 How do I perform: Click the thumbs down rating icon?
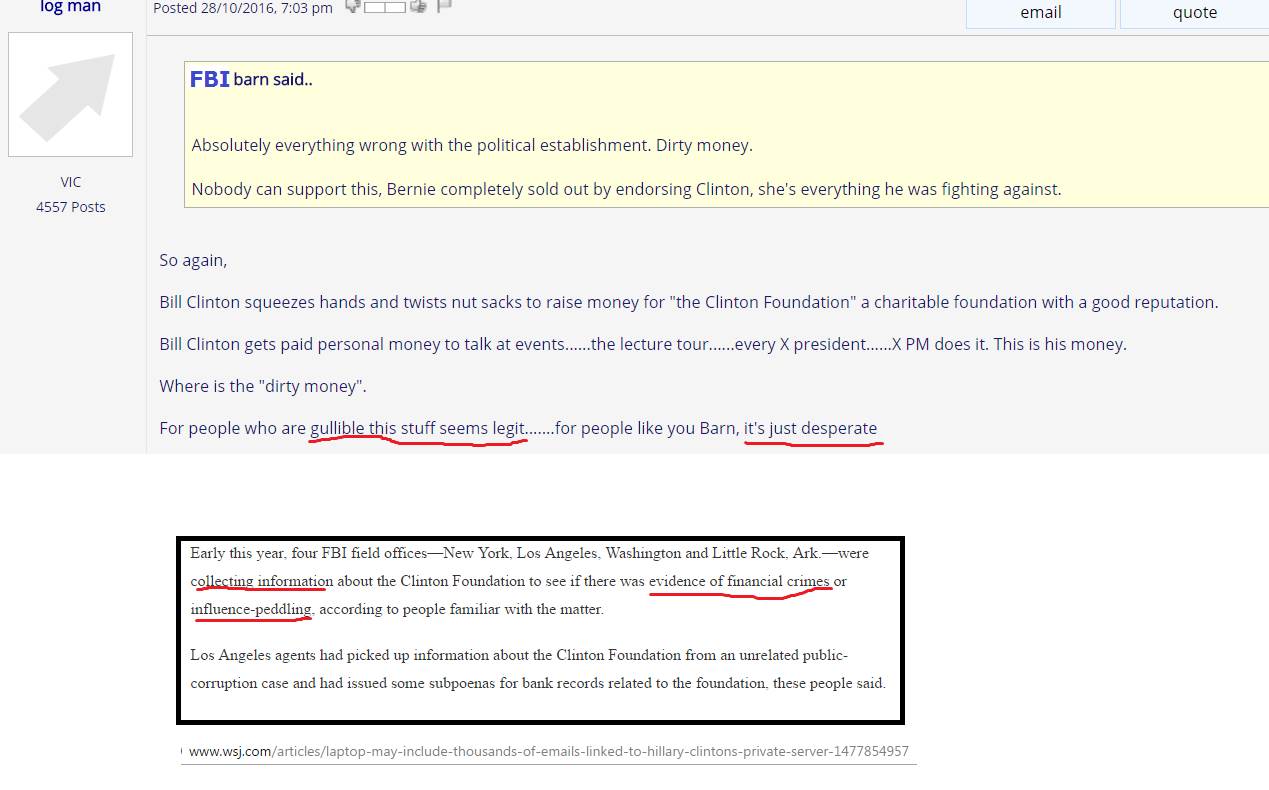[352, 7]
